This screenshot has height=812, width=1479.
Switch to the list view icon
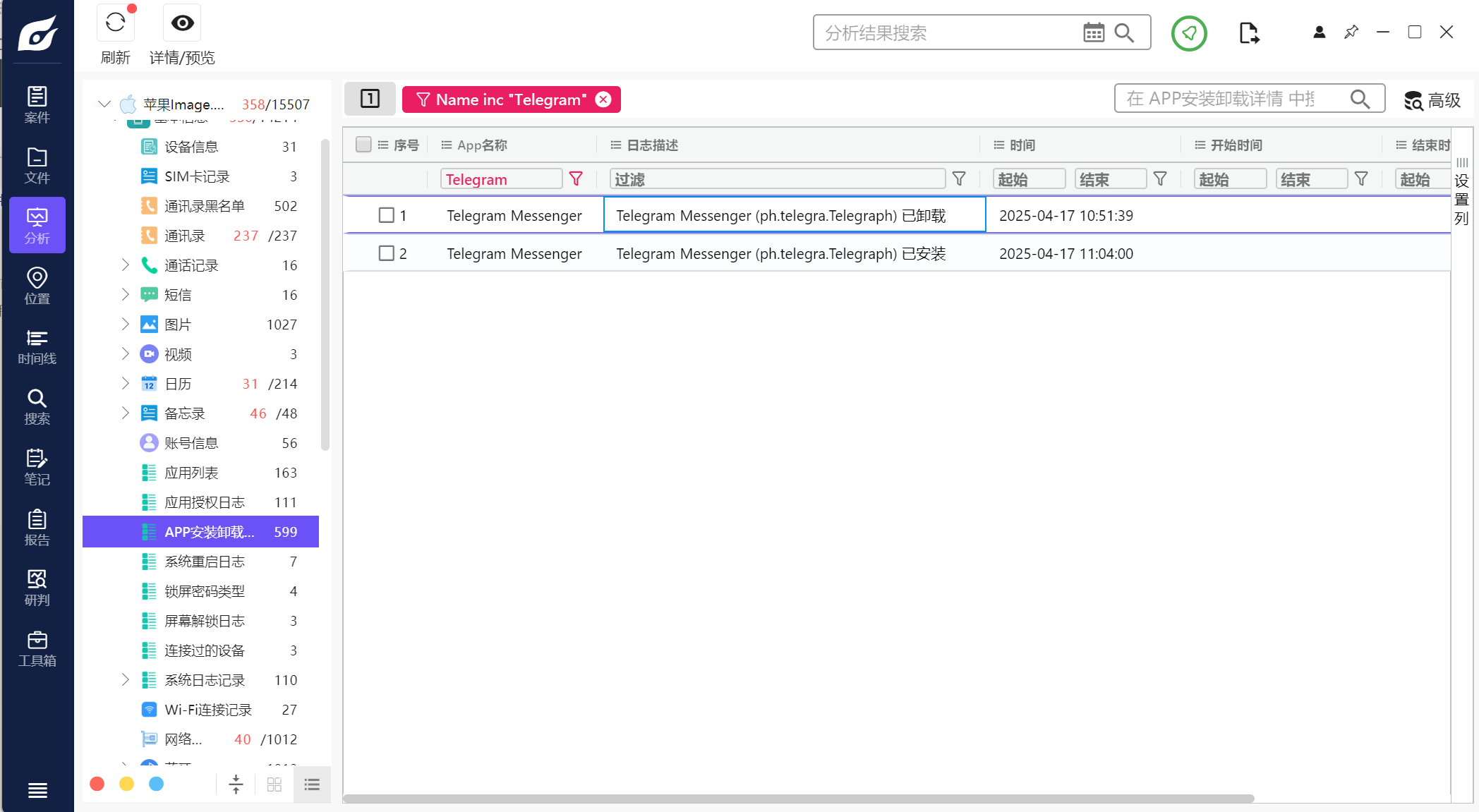312,784
